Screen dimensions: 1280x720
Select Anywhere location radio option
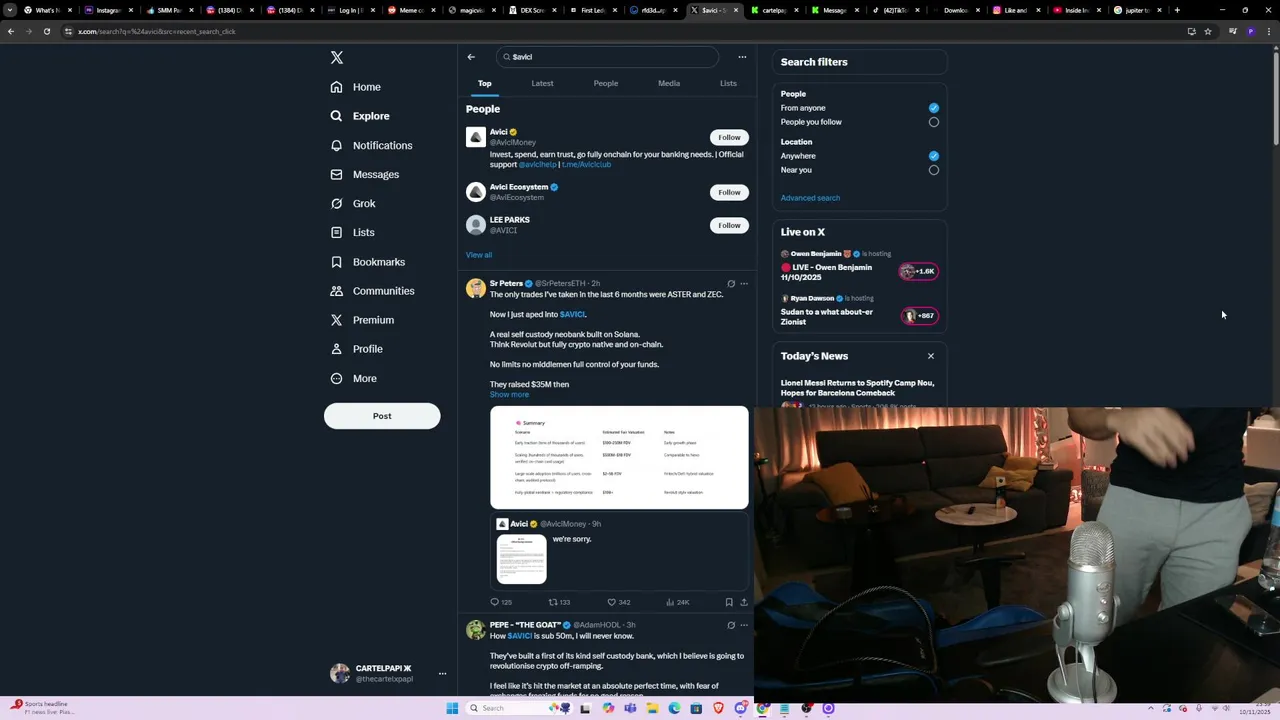pyautogui.click(x=934, y=156)
